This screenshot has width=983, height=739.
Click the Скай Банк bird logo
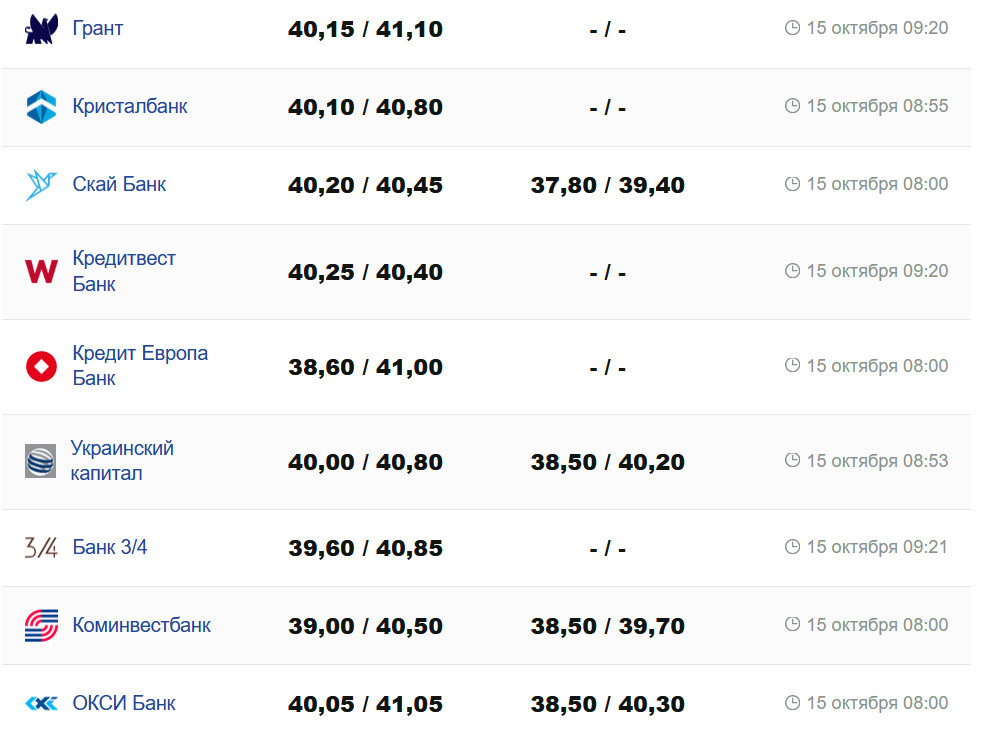pos(41,185)
